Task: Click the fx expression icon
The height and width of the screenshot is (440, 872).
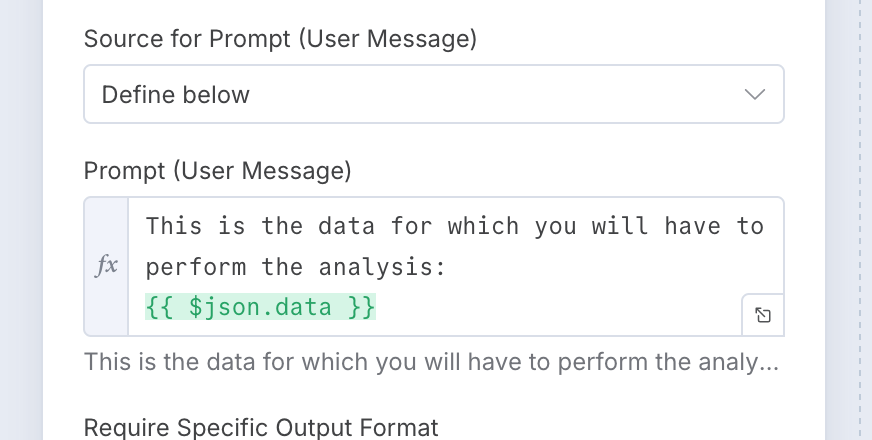Action: click(x=106, y=266)
